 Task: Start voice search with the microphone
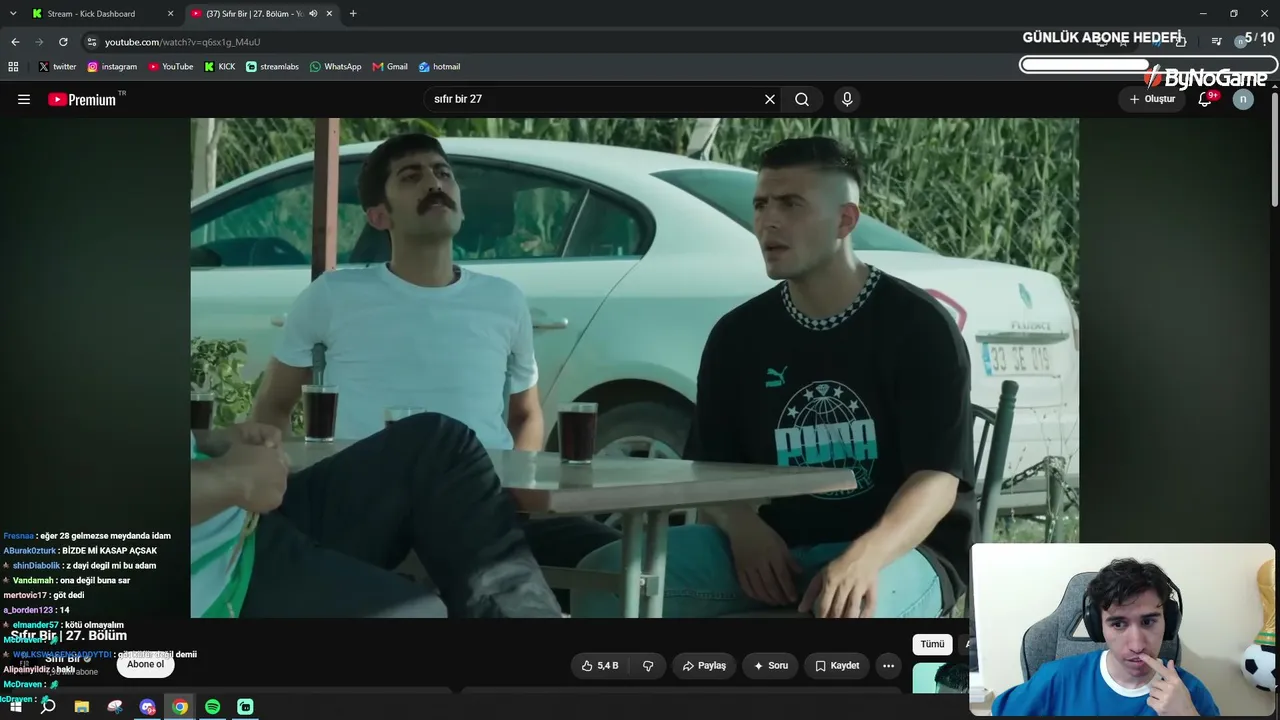(x=847, y=99)
